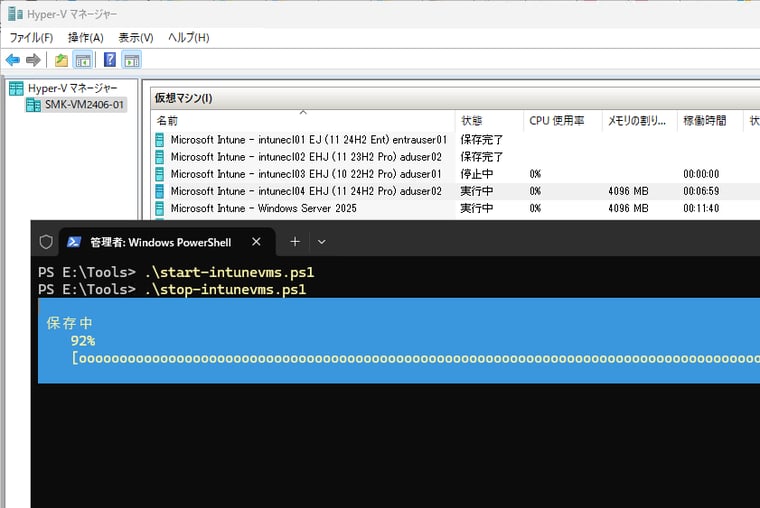Sort by 名前 column header
This screenshot has height=508, width=760.
coord(303,121)
